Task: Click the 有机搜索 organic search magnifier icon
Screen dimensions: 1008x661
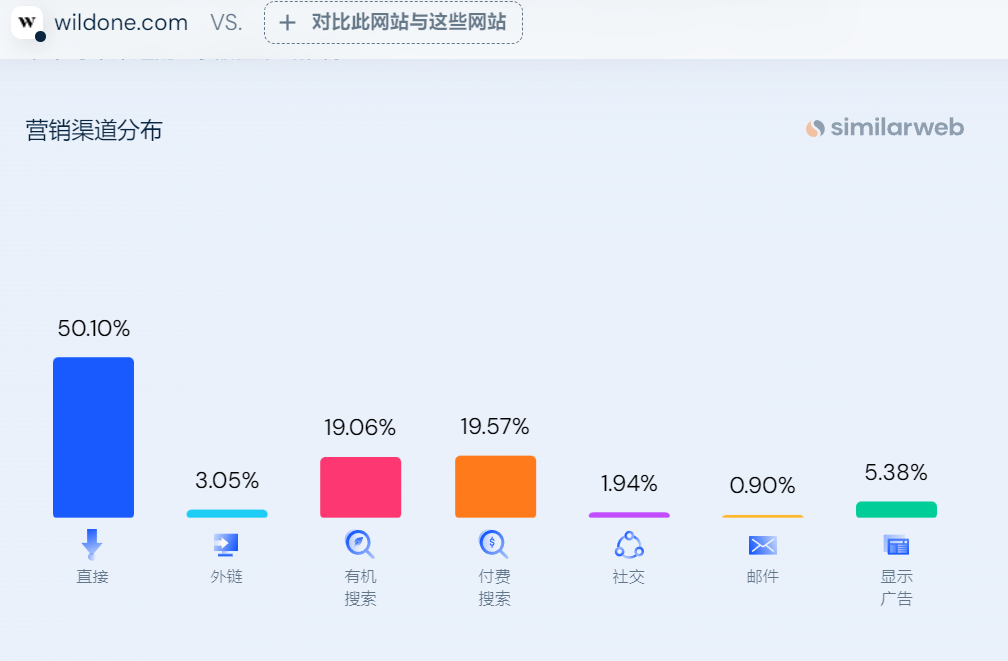Action: coord(360,543)
